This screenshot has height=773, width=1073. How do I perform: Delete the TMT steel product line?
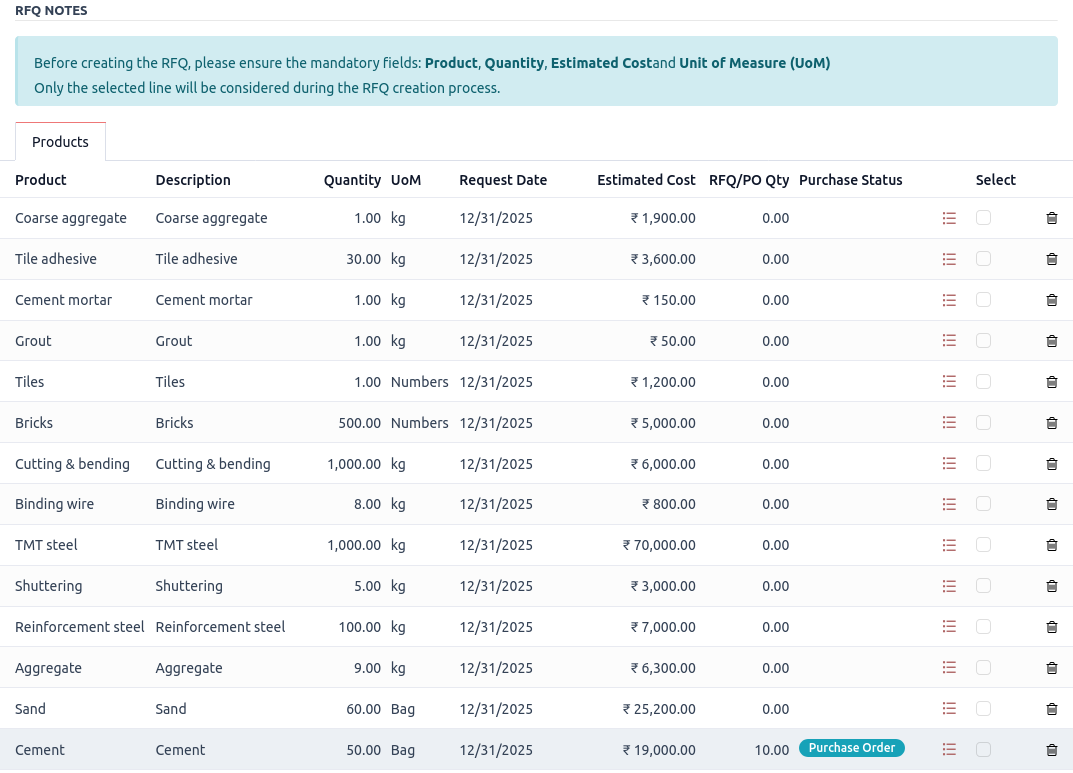[x=1051, y=546]
